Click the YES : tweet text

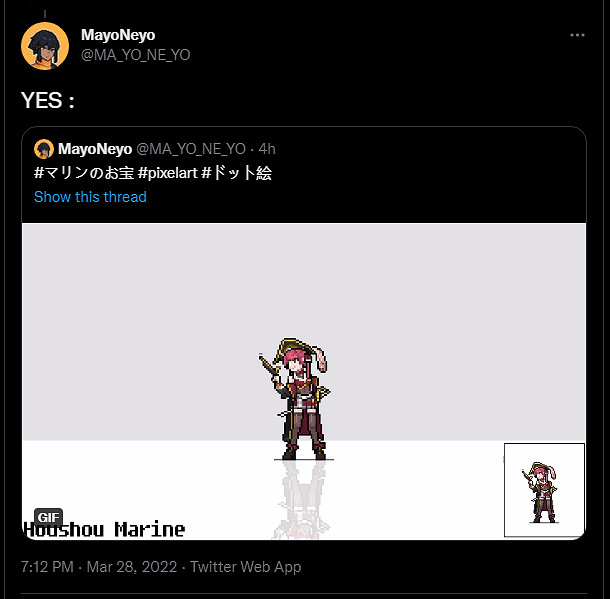[x=49, y=100]
